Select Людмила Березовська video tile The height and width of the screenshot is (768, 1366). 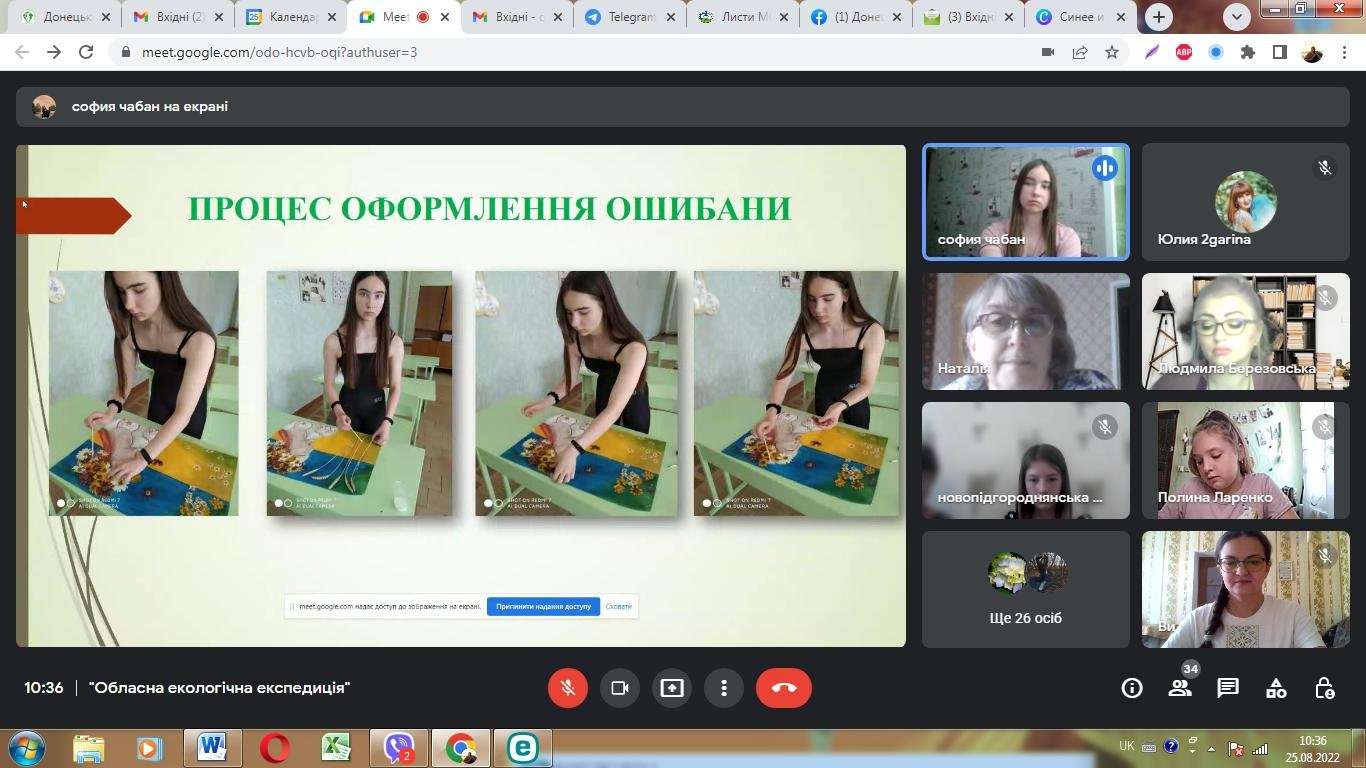tap(1245, 331)
